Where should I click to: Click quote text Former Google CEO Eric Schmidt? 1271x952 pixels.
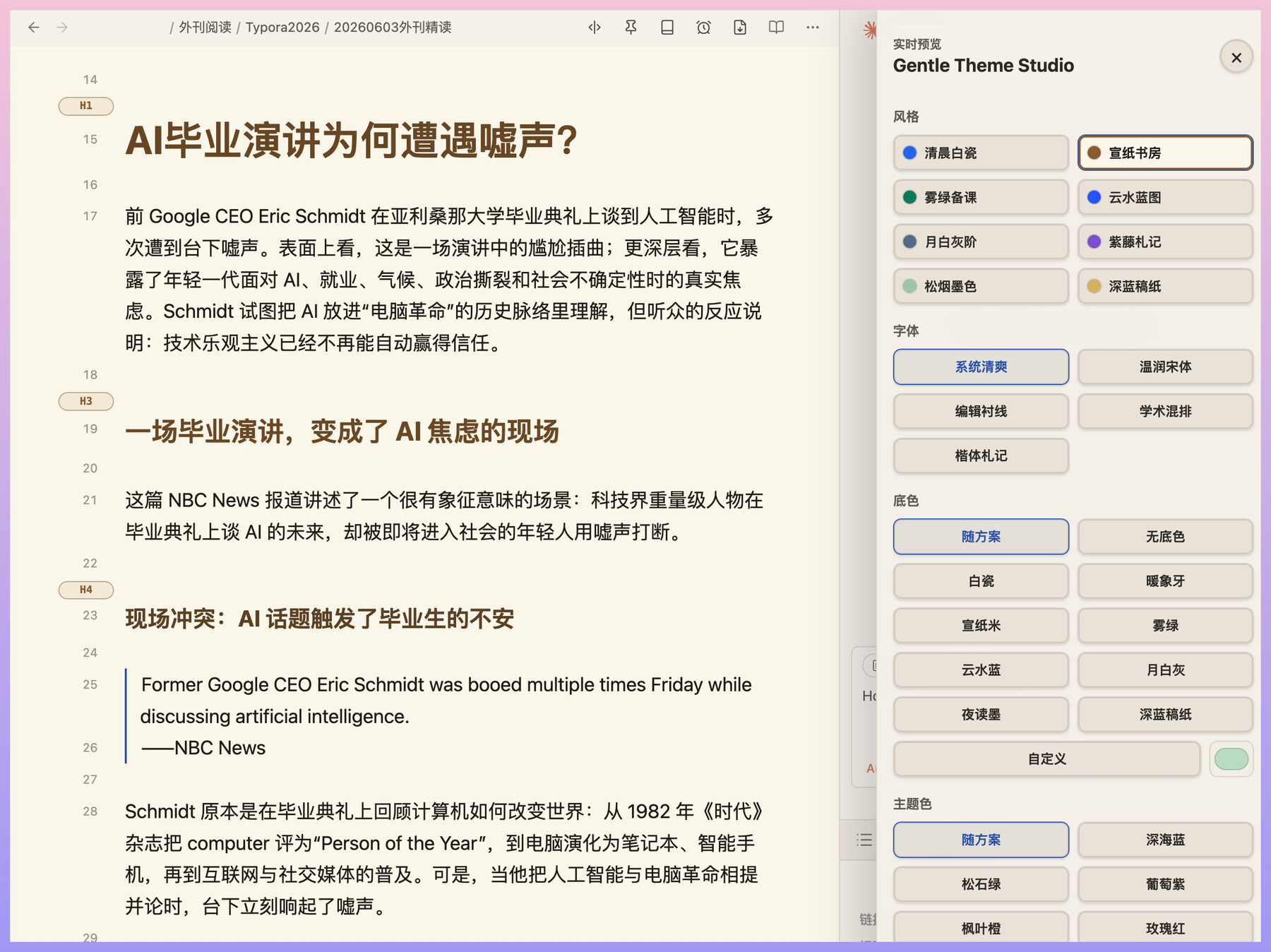[x=446, y=700]
